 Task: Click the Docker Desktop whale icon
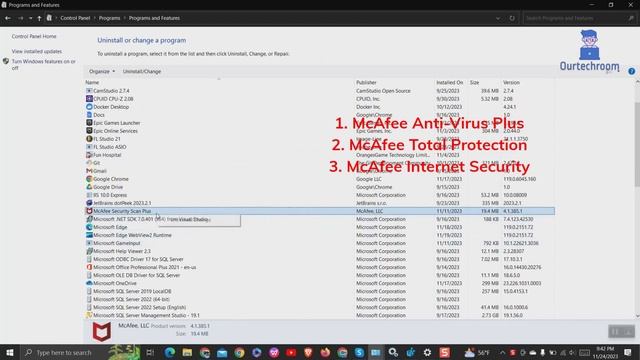pyautogui.click(x=89, y=107)
